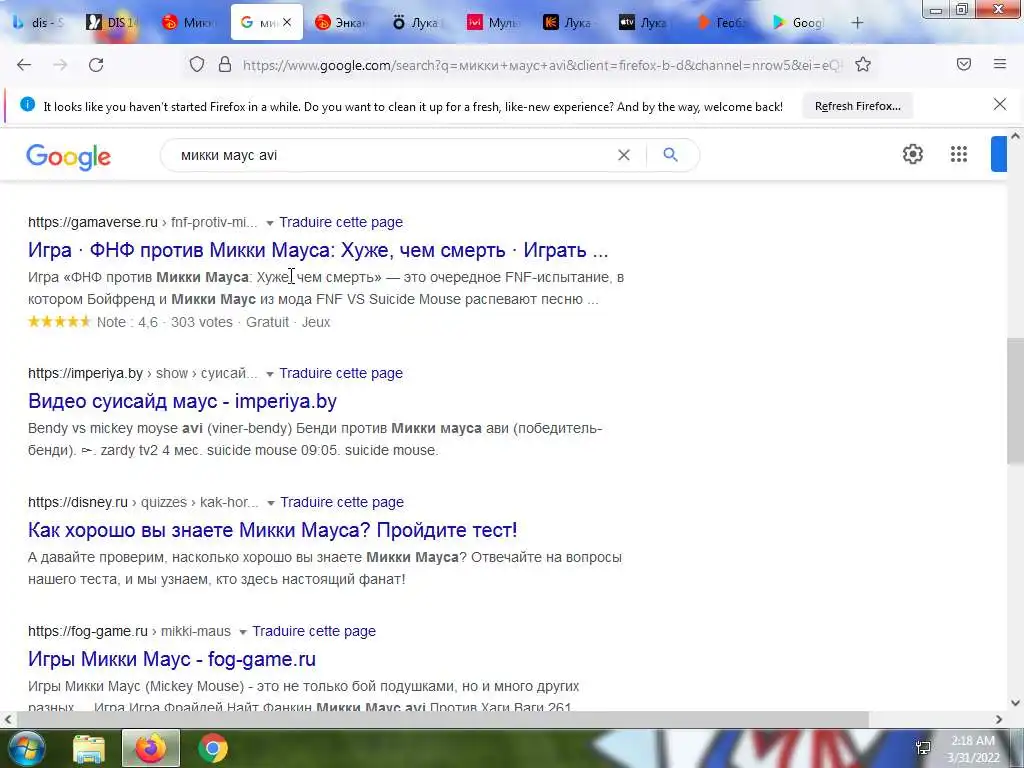1024x768 pixels.
Task: Open 'Игры Микки Маус - fog-game.ru' result
Action: coord(172,659)
